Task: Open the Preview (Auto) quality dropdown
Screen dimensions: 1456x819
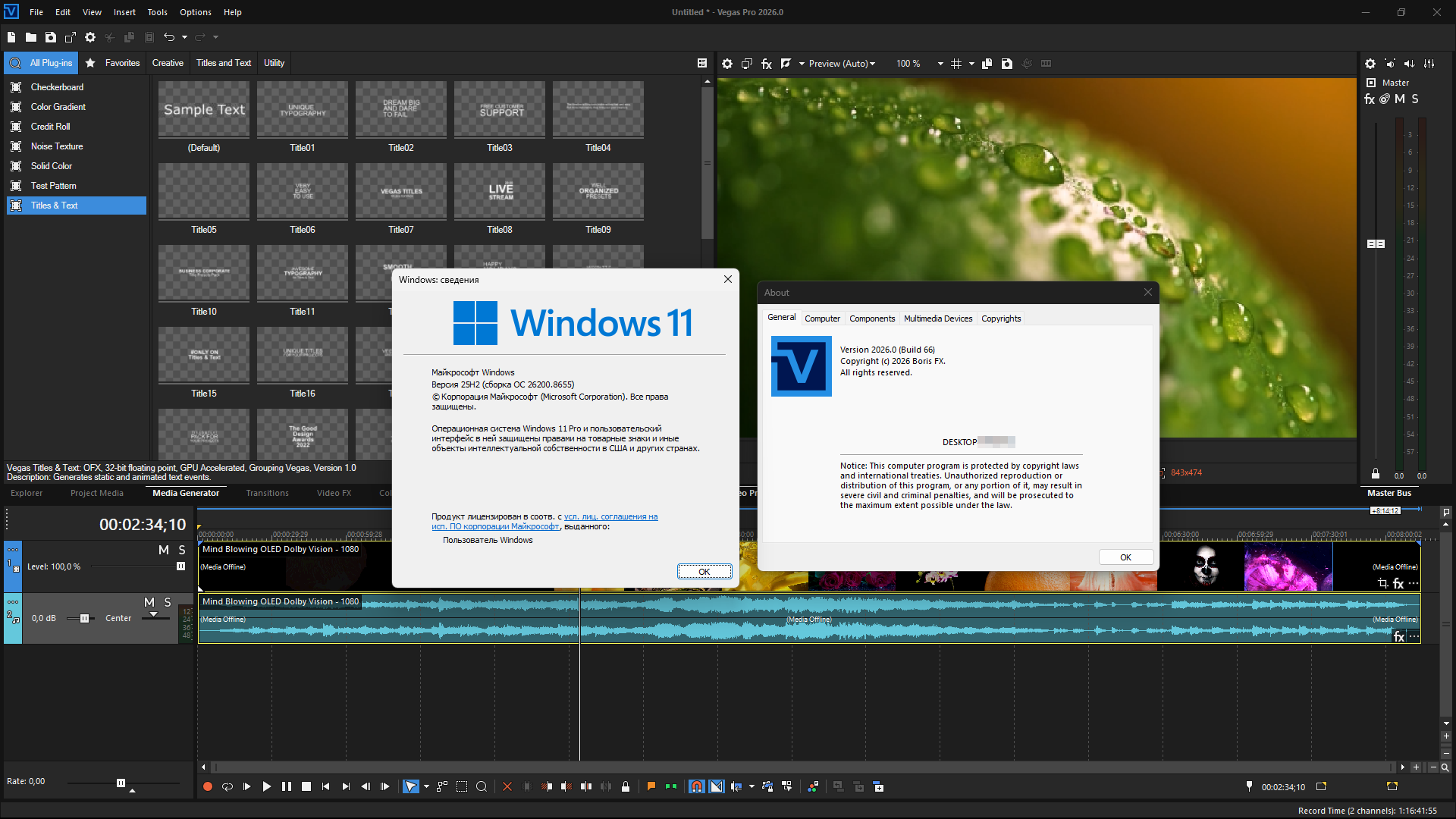Action: pyautogui.click(x=842, y=64)
